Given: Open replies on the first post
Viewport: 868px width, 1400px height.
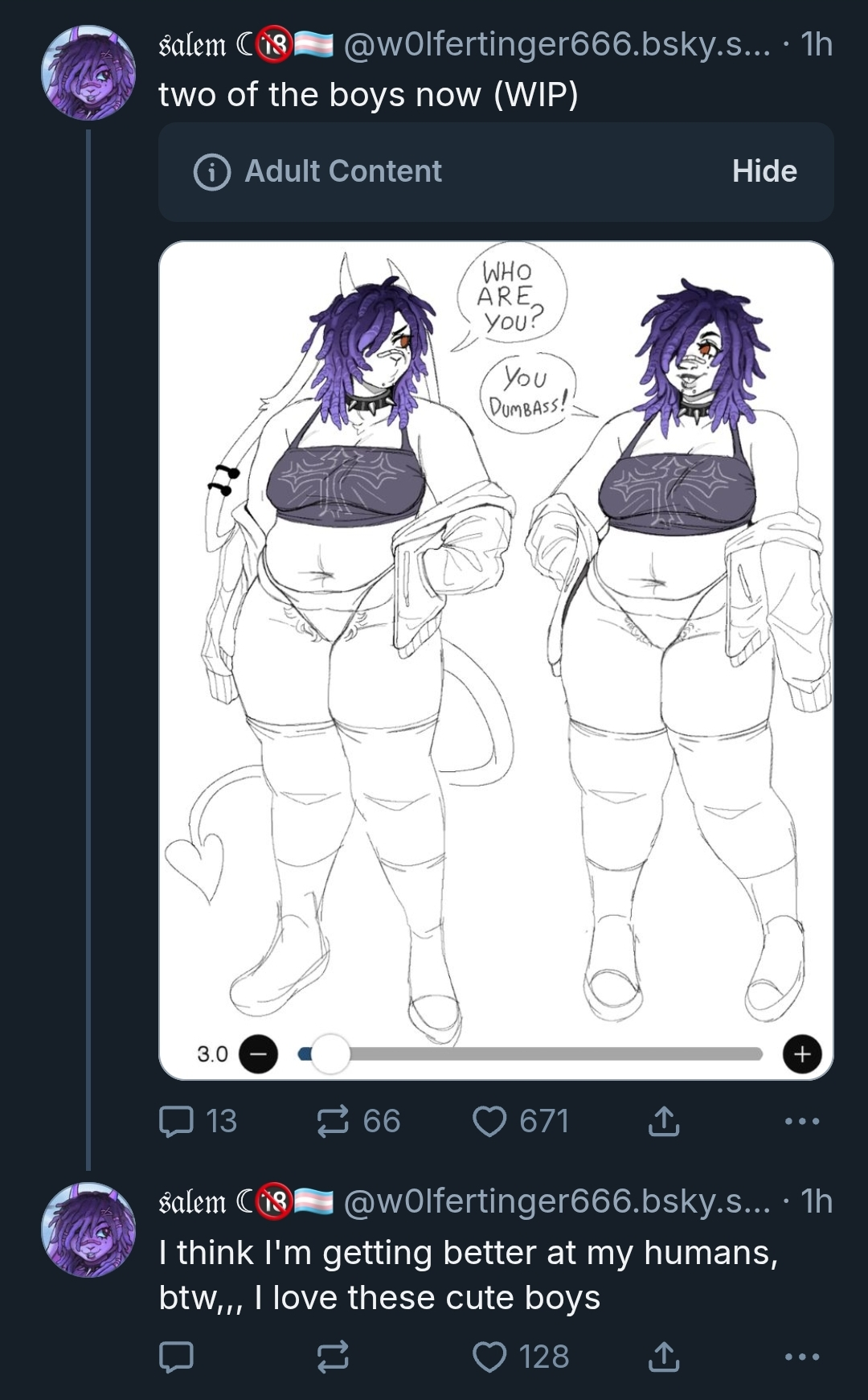Looking at the screenshot, I should 198,1121.
